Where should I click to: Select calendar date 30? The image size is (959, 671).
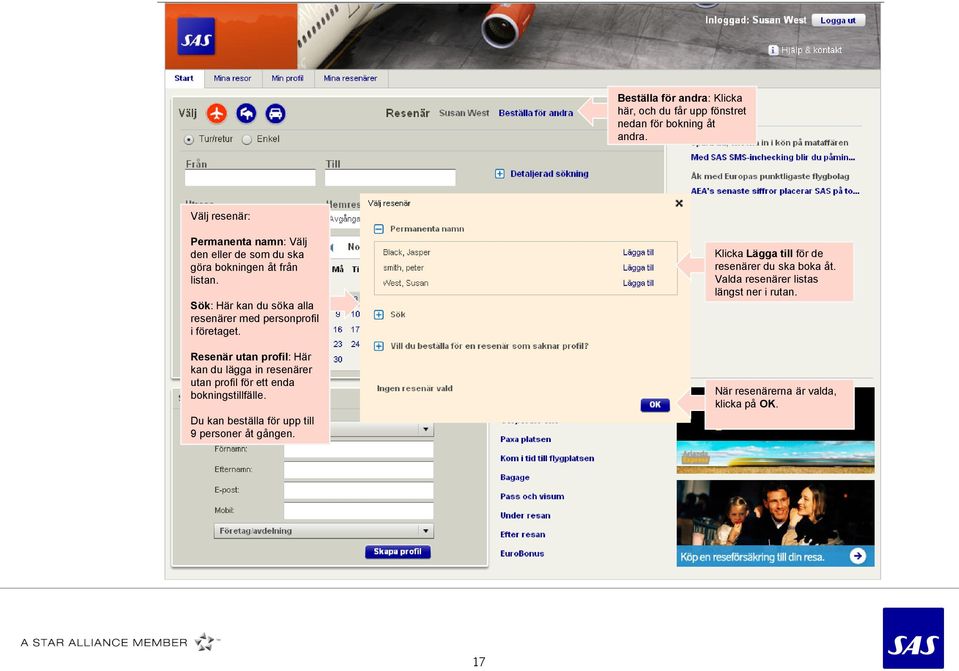tap(338, 360)
